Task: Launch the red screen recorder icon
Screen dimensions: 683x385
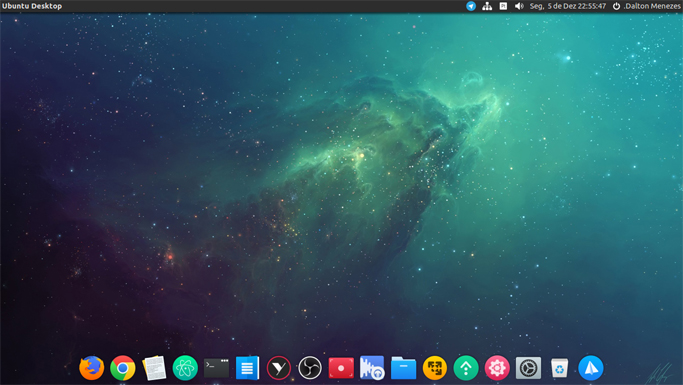Action: (x=341, y=368)
